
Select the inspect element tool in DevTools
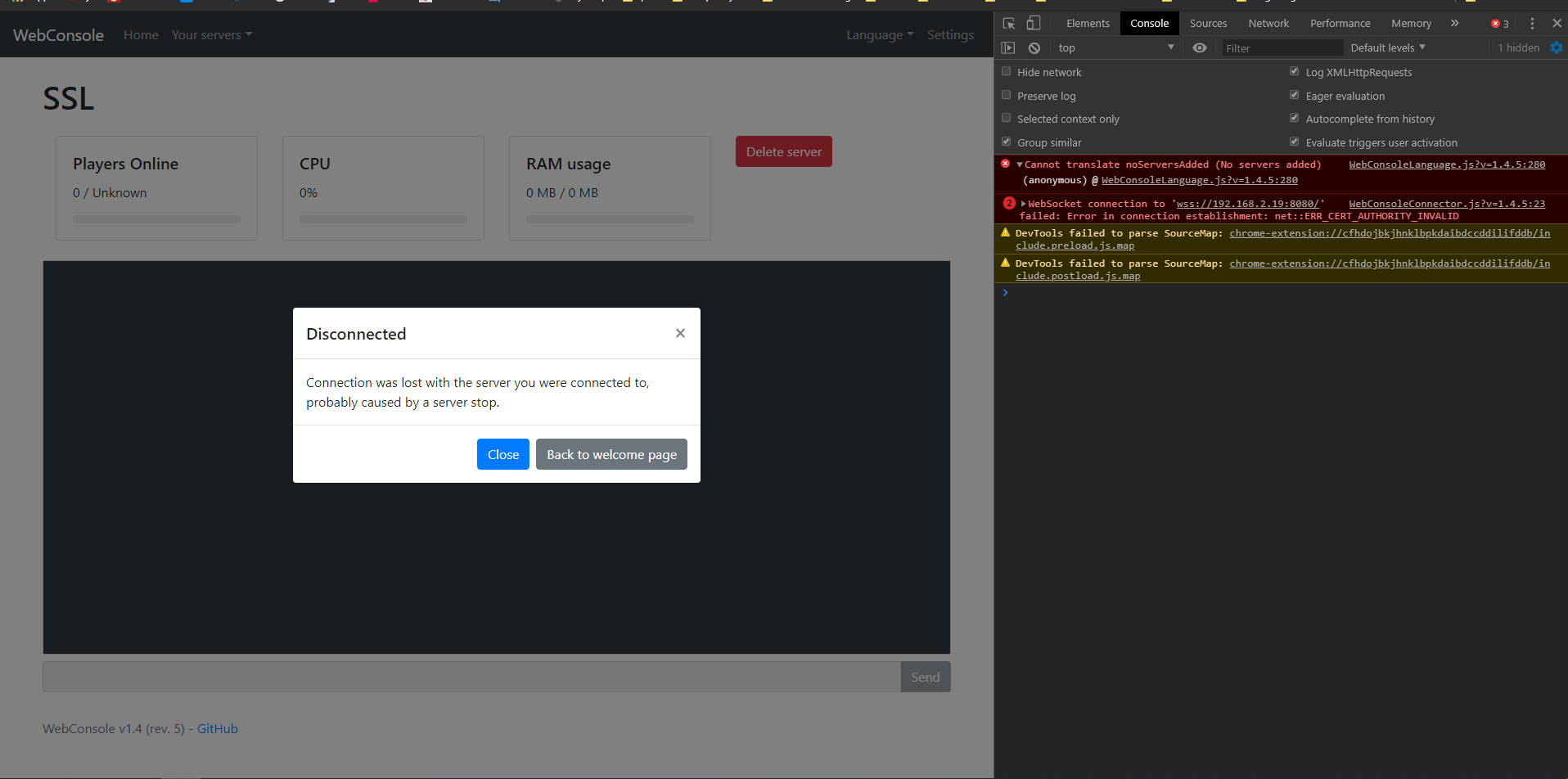pos(1009,23)
